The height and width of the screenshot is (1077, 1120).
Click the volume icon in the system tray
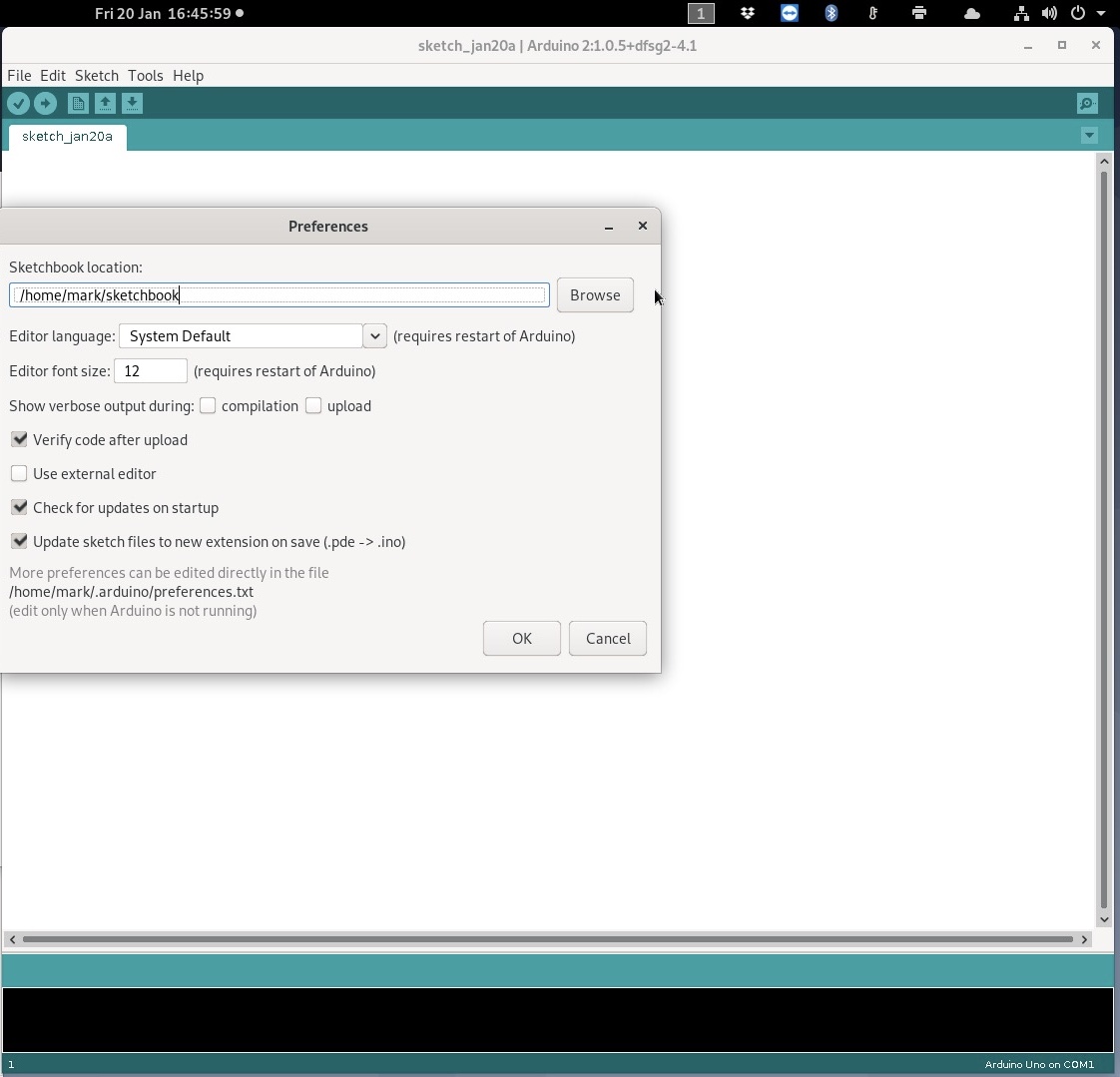(1049, 13)
